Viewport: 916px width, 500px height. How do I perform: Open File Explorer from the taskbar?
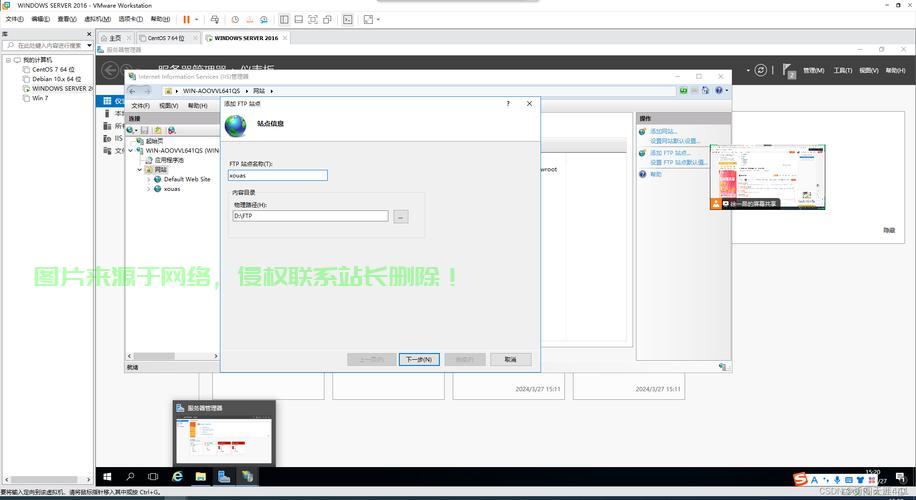[x=200, y=477]
